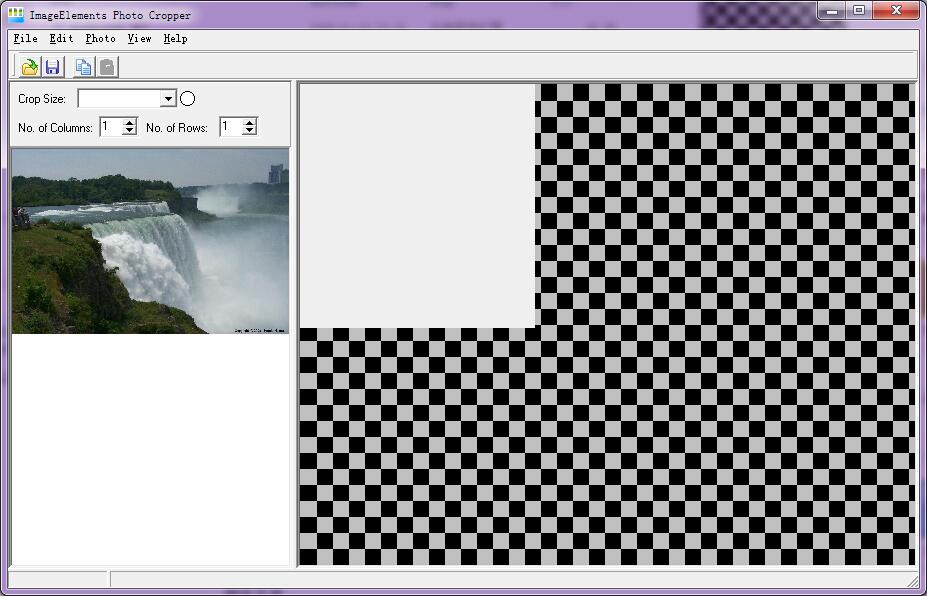Image resolution: width=927 pixels, height=596 pixels.
Task: Decrease No. of Rows with the down arrow
Action: 249,131
